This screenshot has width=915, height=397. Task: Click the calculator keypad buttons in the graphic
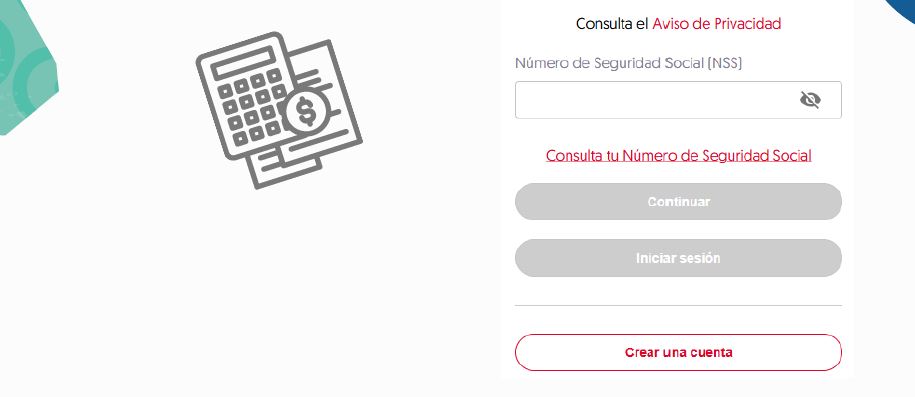(x=252, y=109)
